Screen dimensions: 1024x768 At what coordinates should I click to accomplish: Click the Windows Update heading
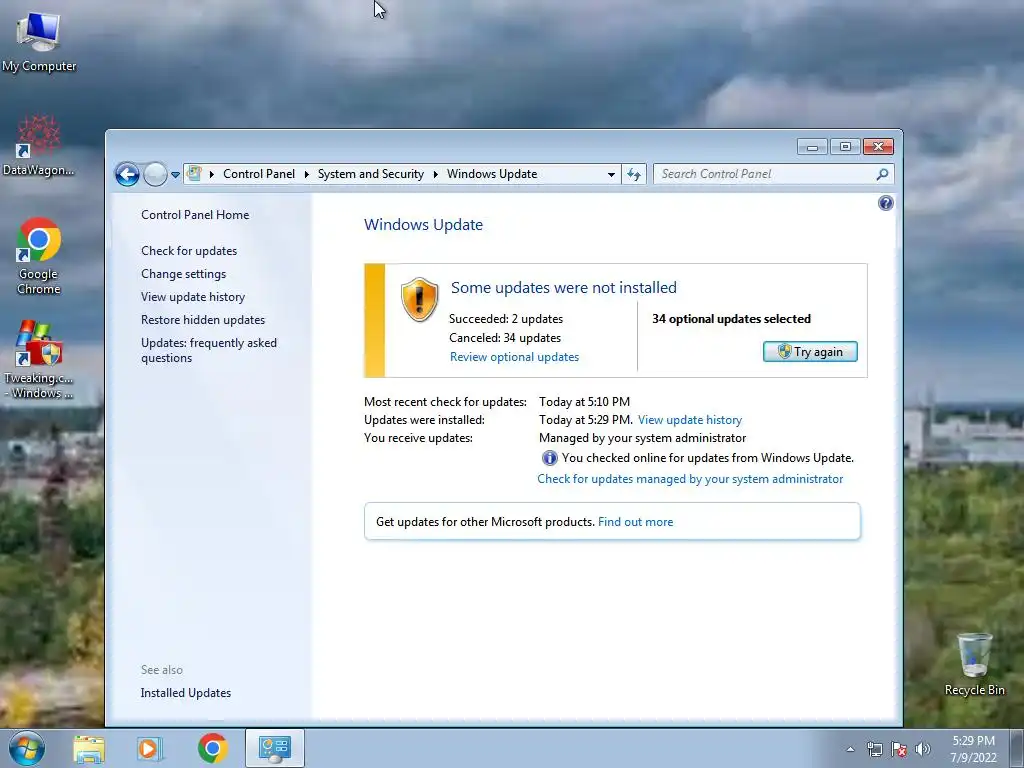pyautogui.click(x=423, y=225)
